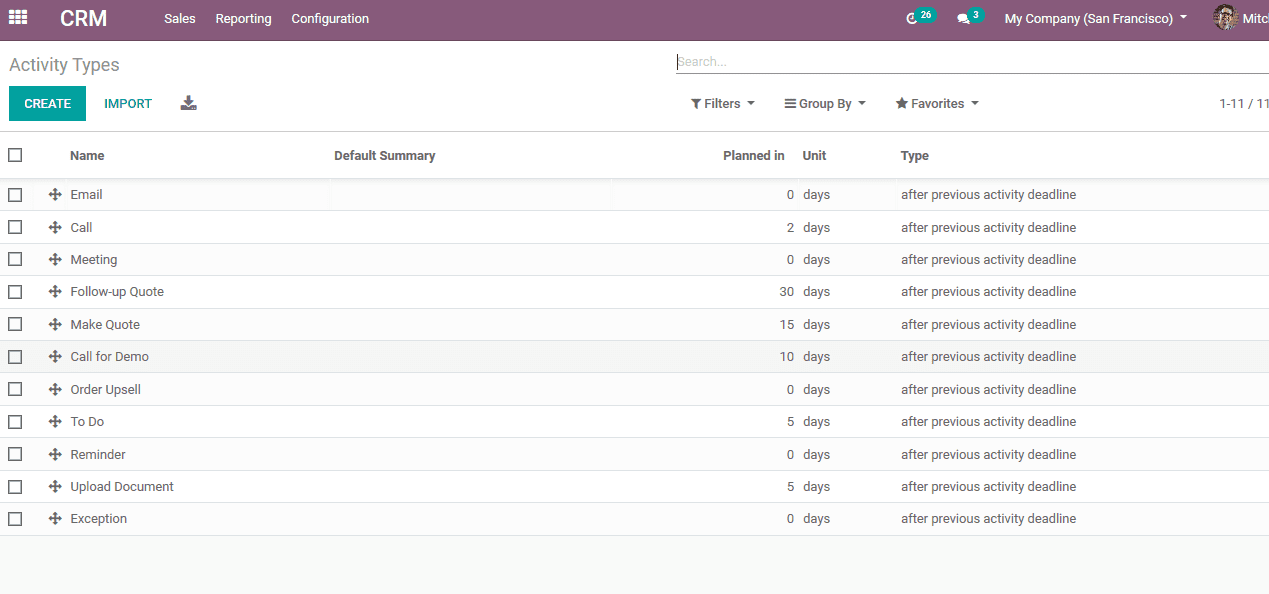The width and height of the screenshot is (1269, 594).
Task: Expand the Group By dropdown
Action: coord(825,104)
